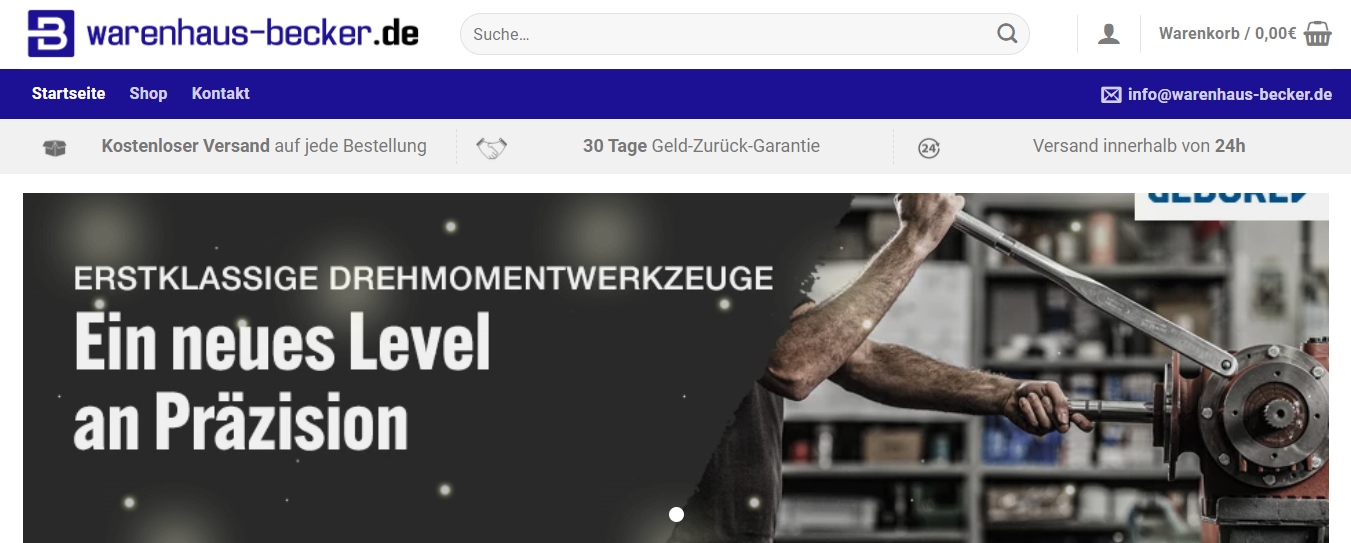This screenshot has height=543, width=1351.
Task: Open the Shop menu item
Action: pos(148,93)
